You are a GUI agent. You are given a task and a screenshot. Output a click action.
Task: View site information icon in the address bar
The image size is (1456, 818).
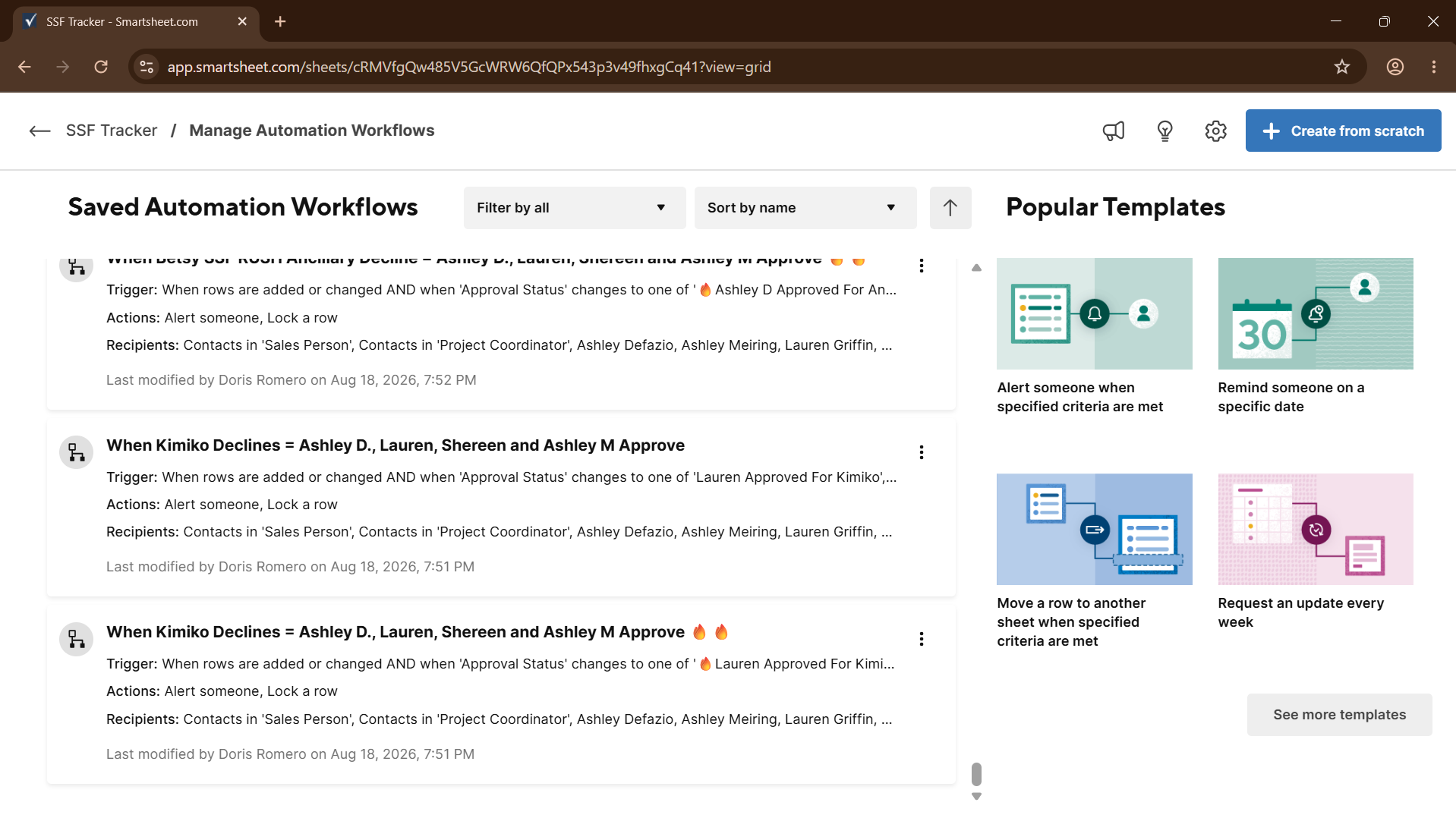click(147, 67)
